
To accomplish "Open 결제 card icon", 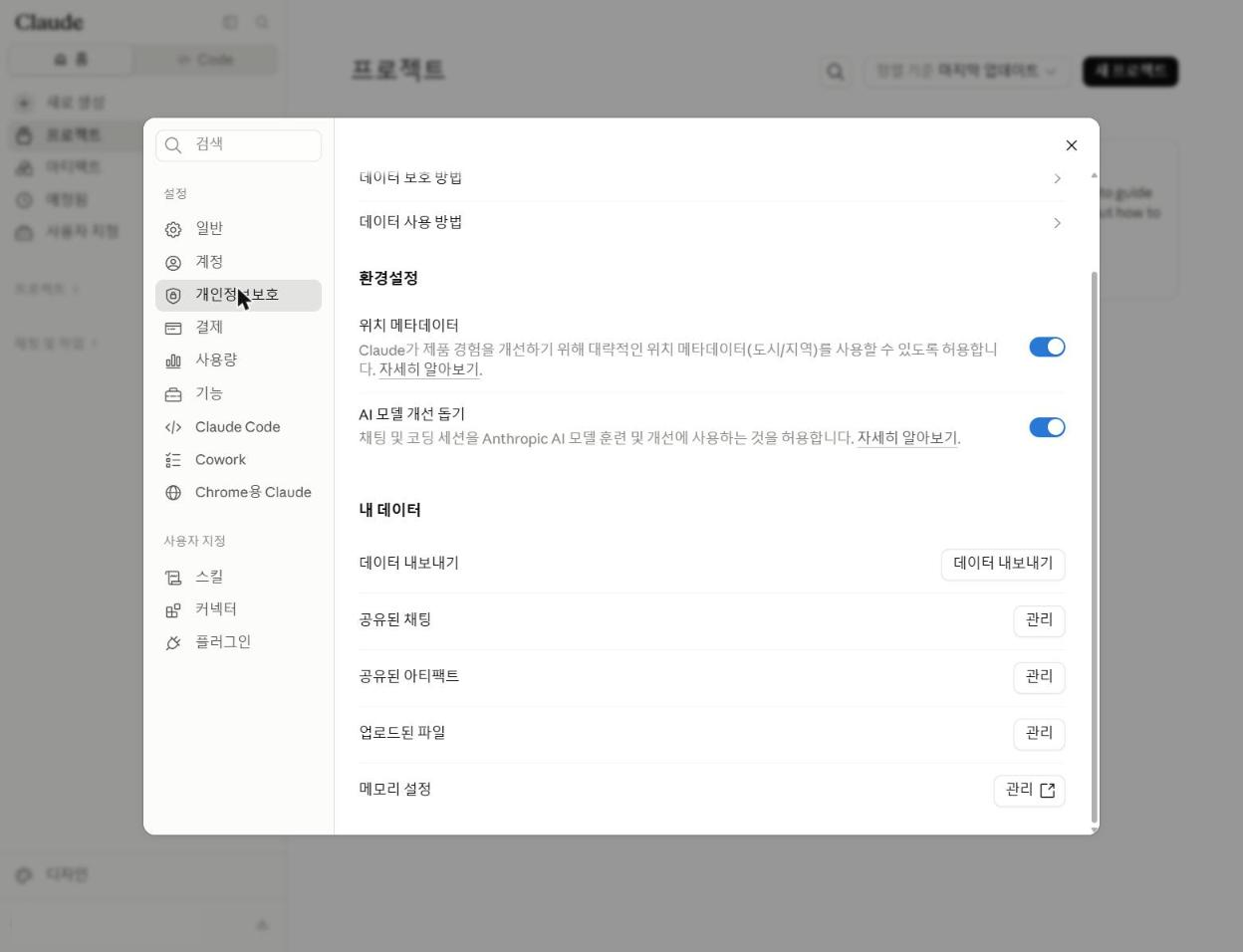I will click(x=173, y=328).
